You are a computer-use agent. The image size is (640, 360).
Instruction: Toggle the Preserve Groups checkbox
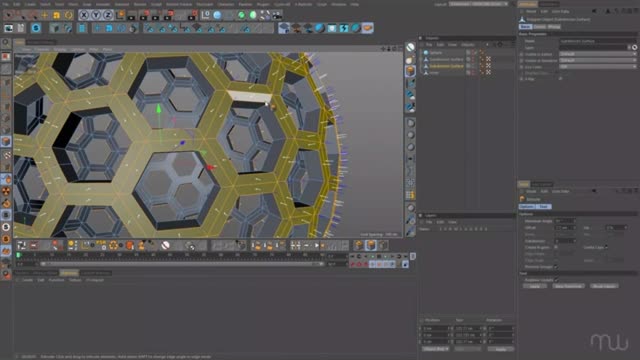(x=556, y=267)
